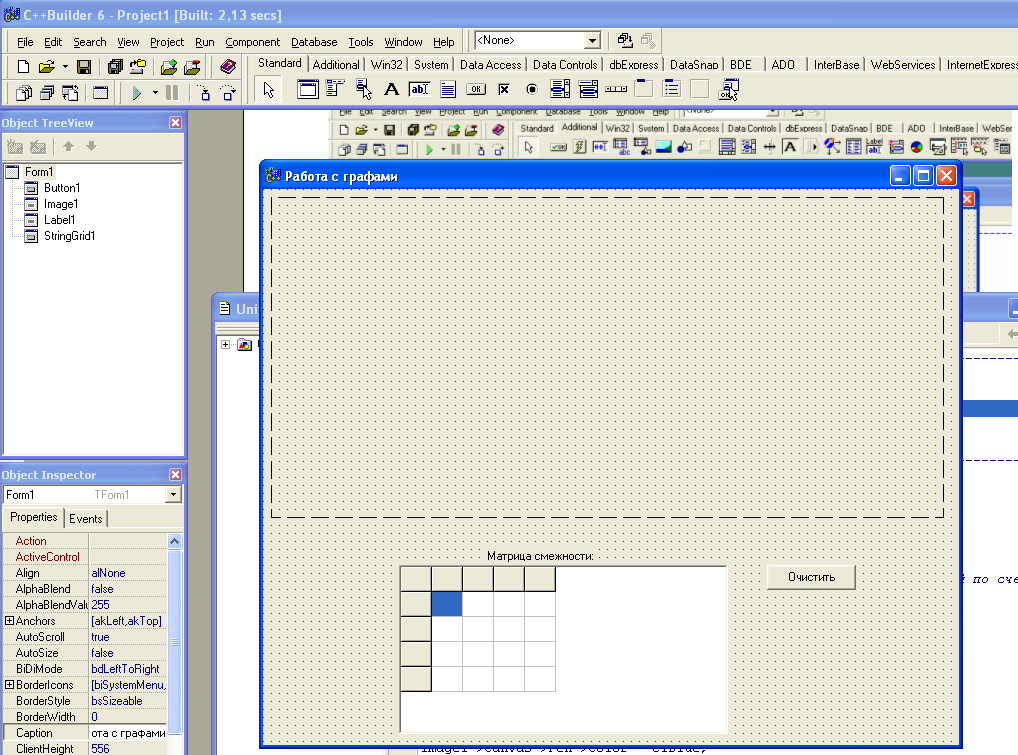Click the Open file folder icon
Viewport: 1018px width, 755px height.
pyautogui.click(x=47, y=66)
